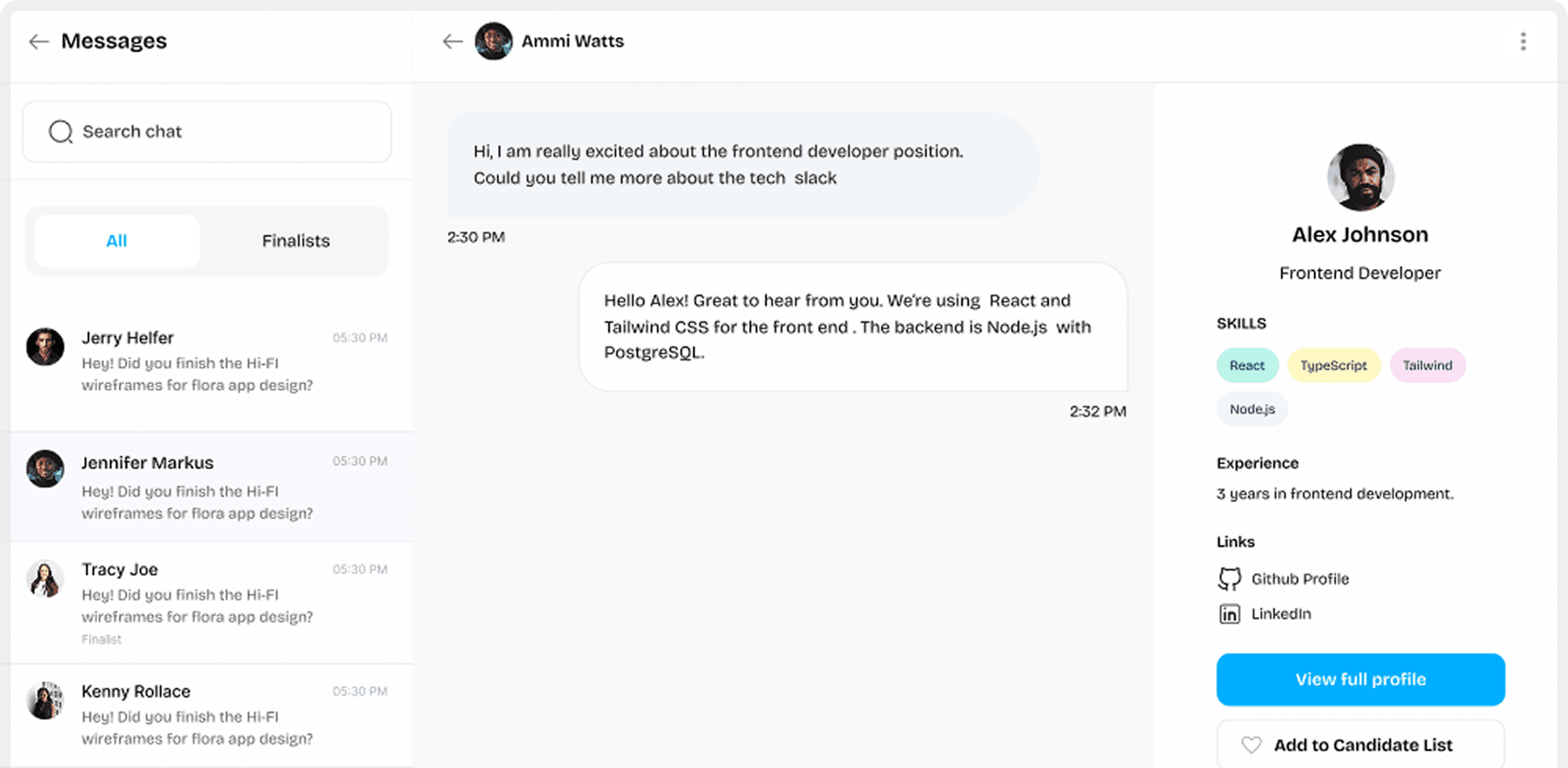
Task: Open Ammi Watts's avatar in the chat header
Action: pos(494,41)
